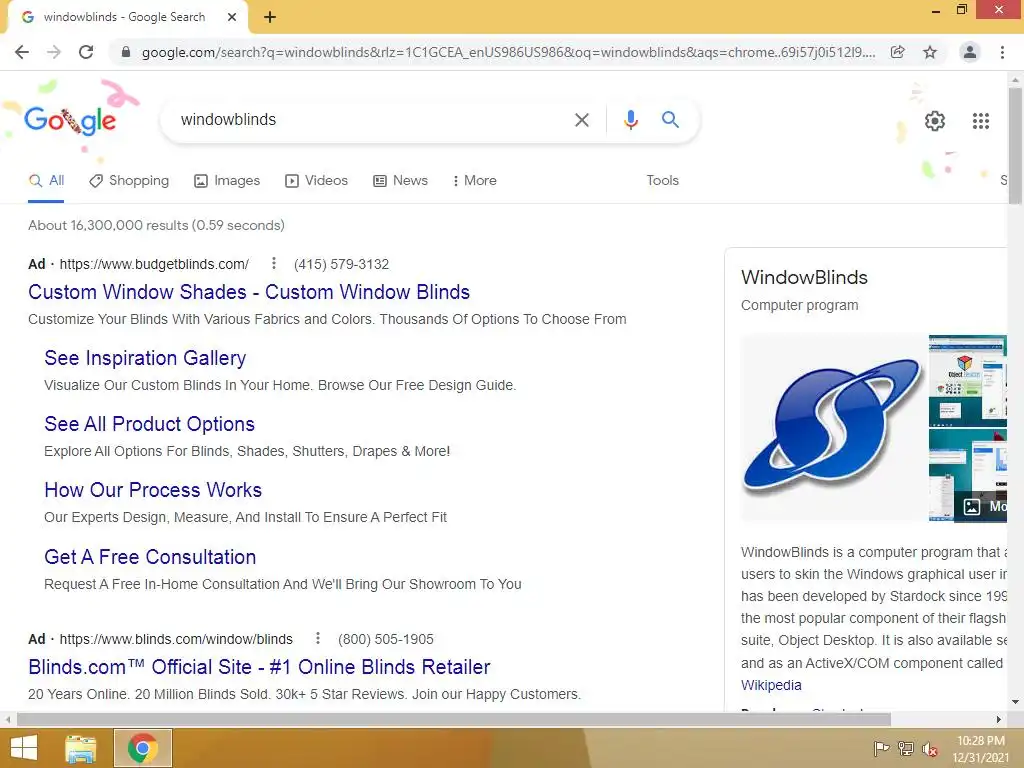The width and height of the screenshot is (1024, 768).
Task: Open options dots for budgetblinds ad
Action: pos(274,263)
